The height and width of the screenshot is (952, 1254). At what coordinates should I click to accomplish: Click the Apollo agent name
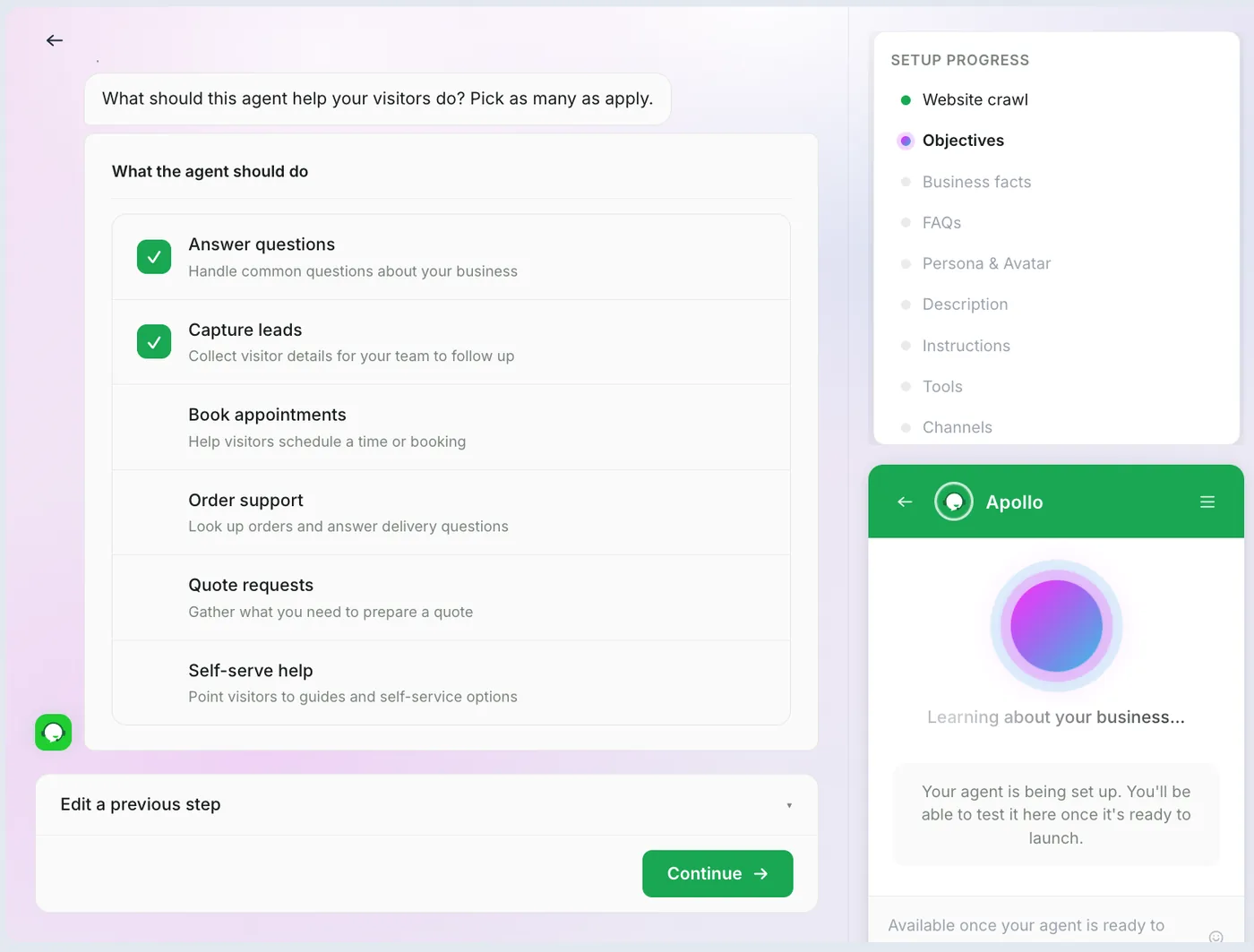1014,502
